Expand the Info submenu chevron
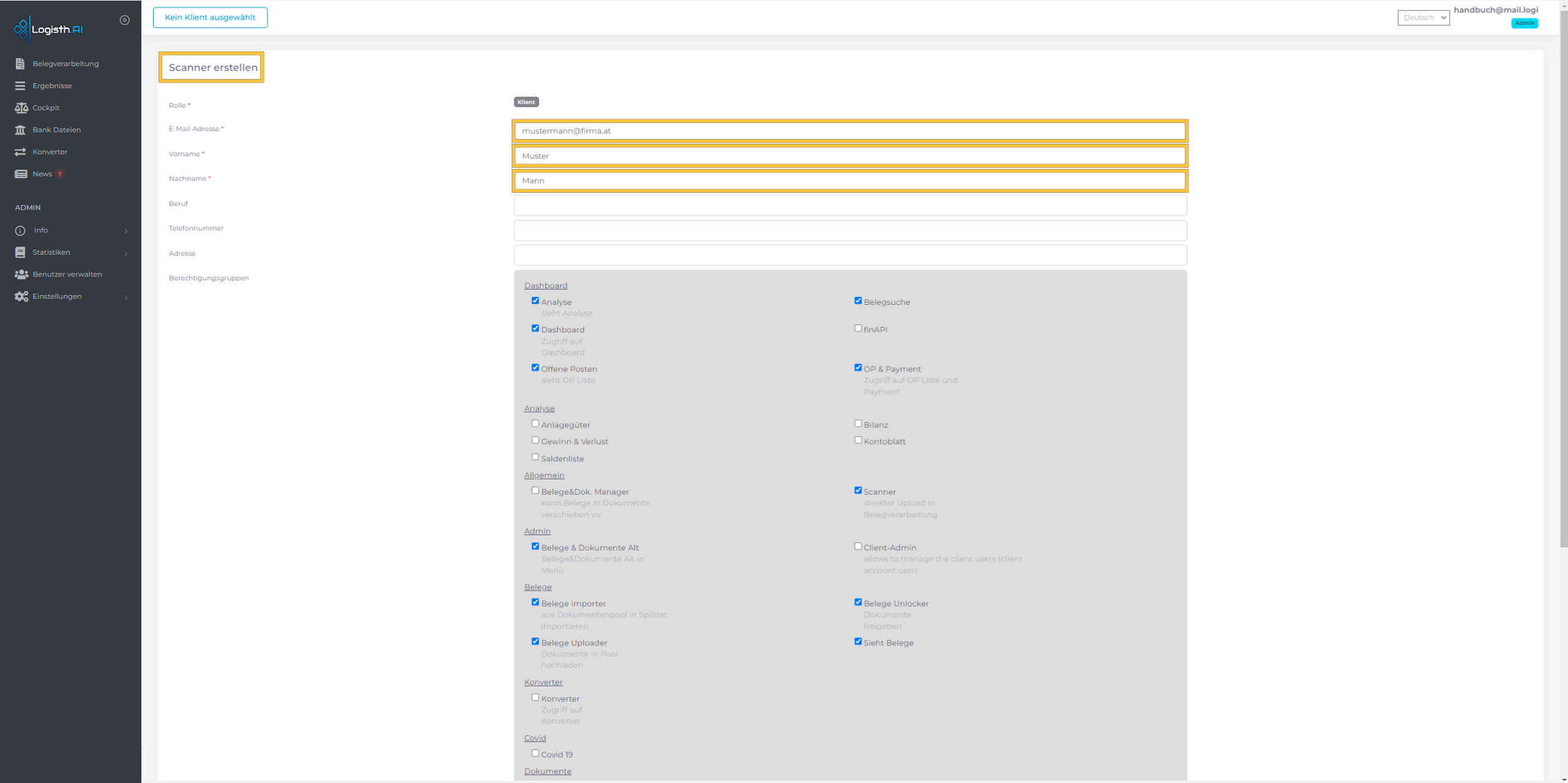Viewport: 1568px width, 783px height. point(126,231)
